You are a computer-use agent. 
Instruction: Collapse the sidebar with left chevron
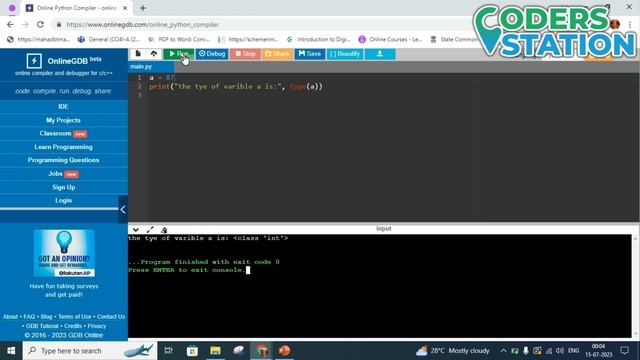tap(123, 209)
